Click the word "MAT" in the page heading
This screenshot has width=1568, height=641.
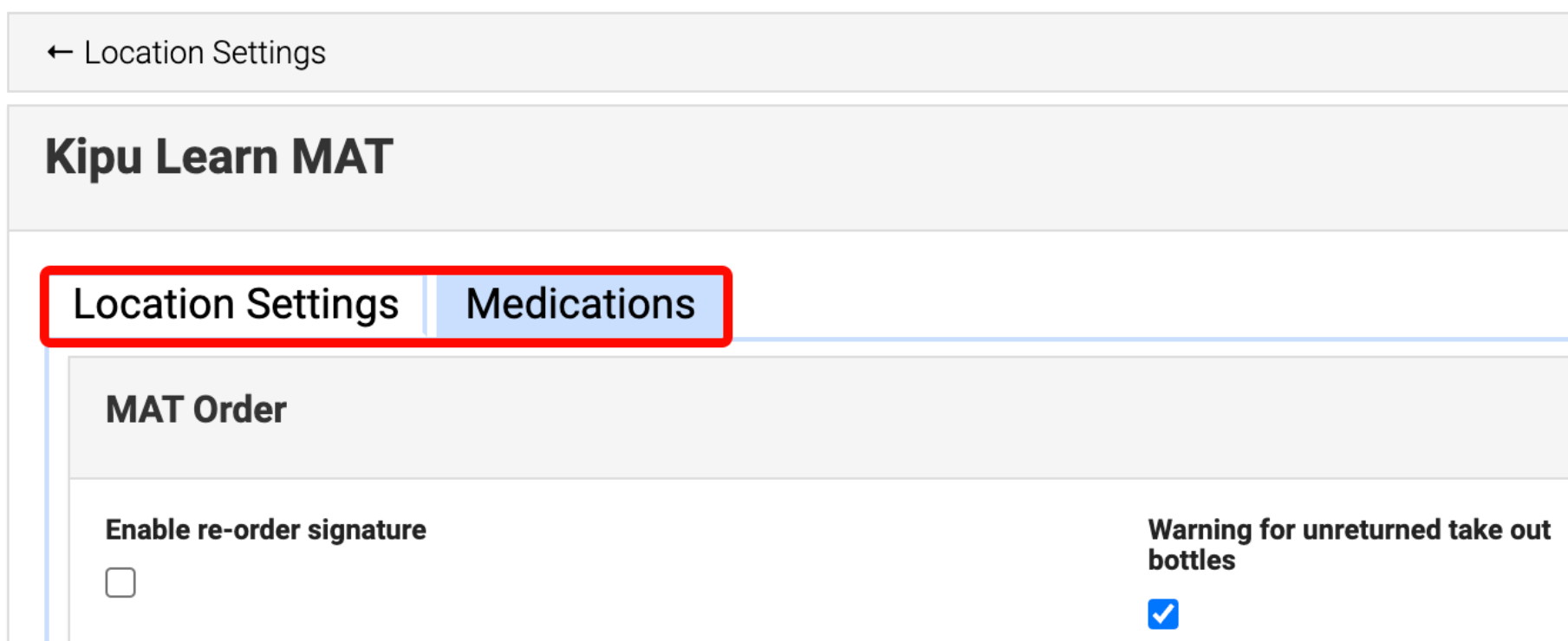click(x=342, y=157)
